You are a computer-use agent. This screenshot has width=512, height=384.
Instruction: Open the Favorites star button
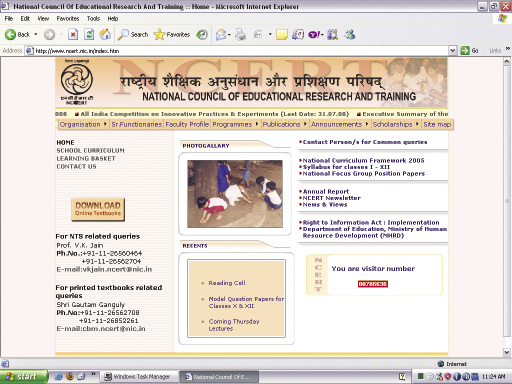pyautogui.click(x=172, y=34)
